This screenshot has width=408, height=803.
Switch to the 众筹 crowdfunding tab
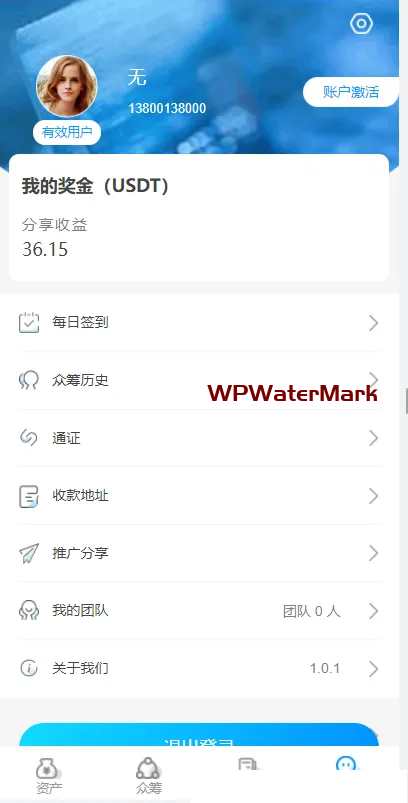[x=148, y=775]
